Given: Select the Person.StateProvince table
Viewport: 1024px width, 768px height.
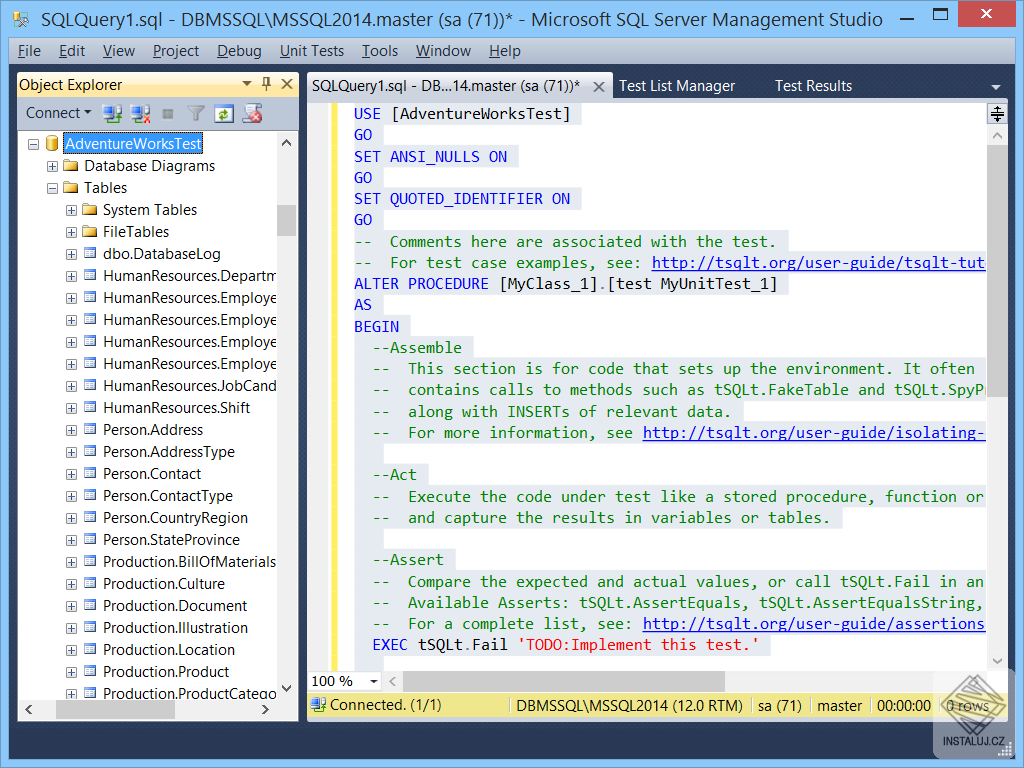Looking at the screenshot, I should pyautogui.click(x=171, y=540).
